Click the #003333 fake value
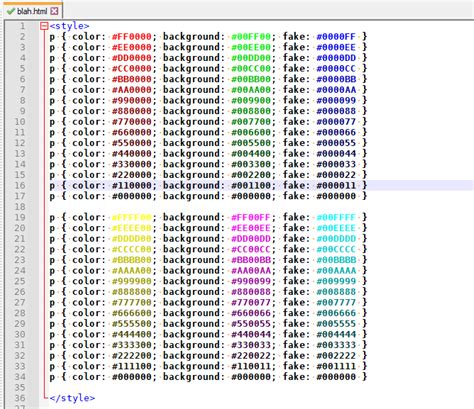Image resolution: width=474 pixels, height=409 pixels. (336, 345)
